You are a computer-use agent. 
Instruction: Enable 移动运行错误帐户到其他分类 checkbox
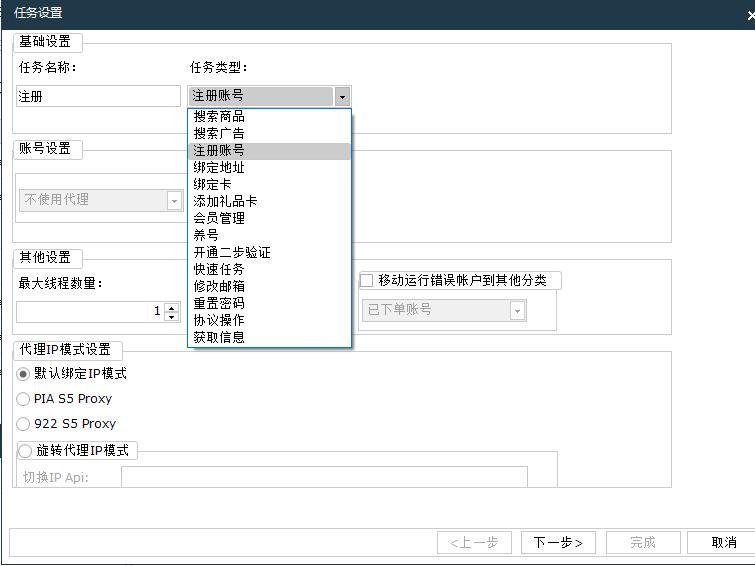(x=366, y=280)
